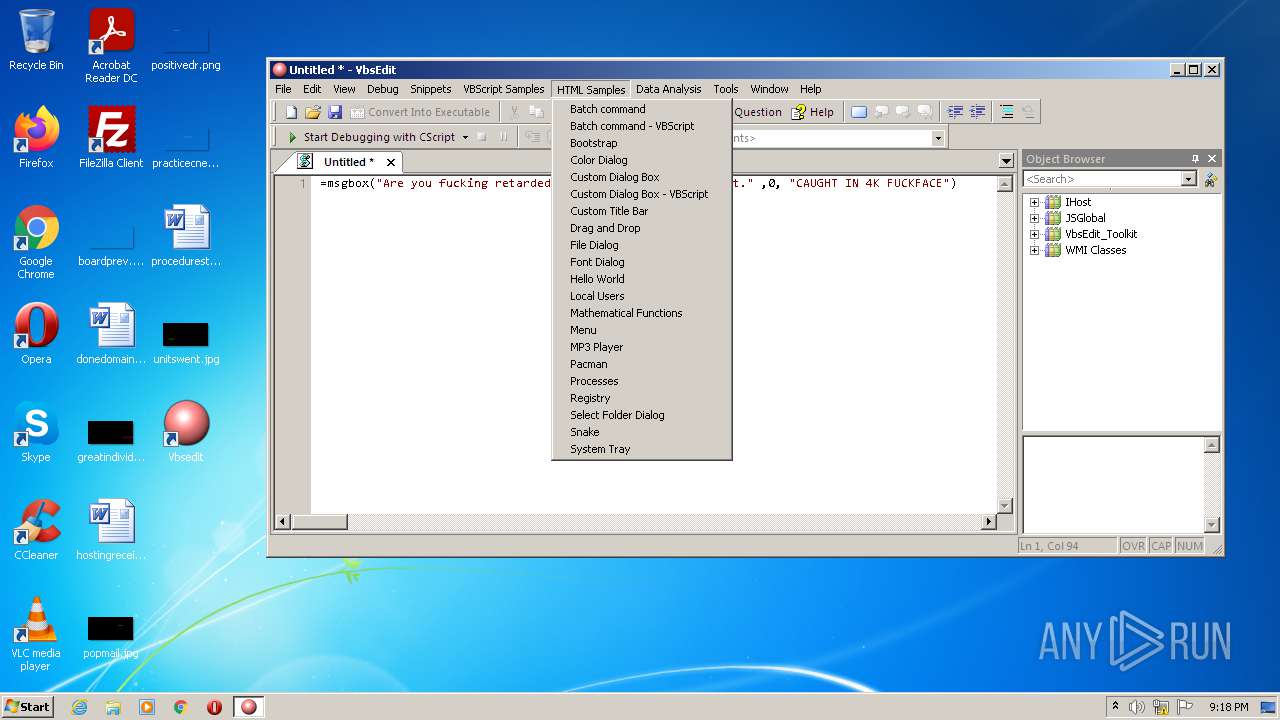
Task: Click the Question toolbar button
Action: (758, 112)
